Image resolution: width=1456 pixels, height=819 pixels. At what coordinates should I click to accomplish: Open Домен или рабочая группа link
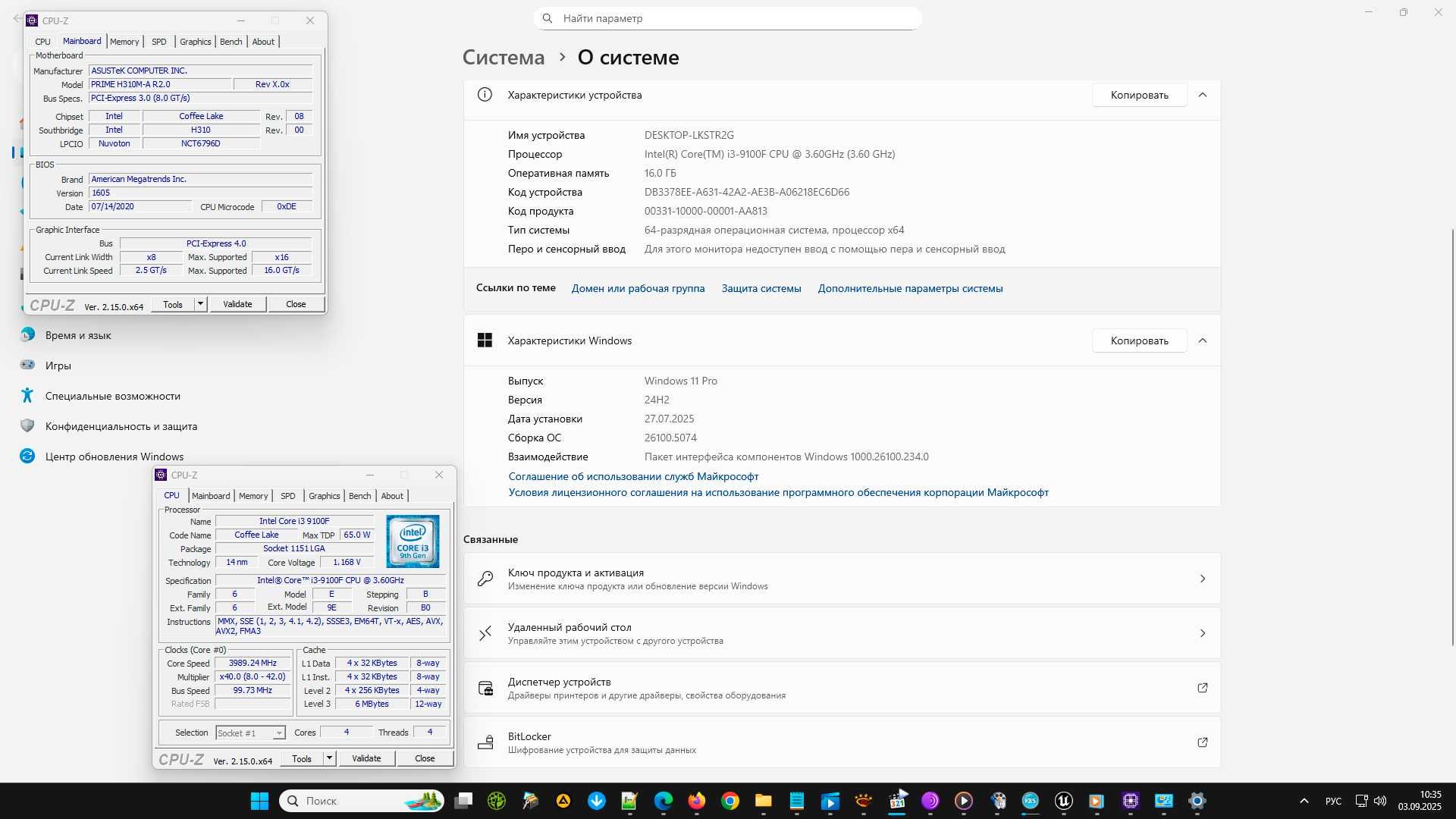[638, 288]
